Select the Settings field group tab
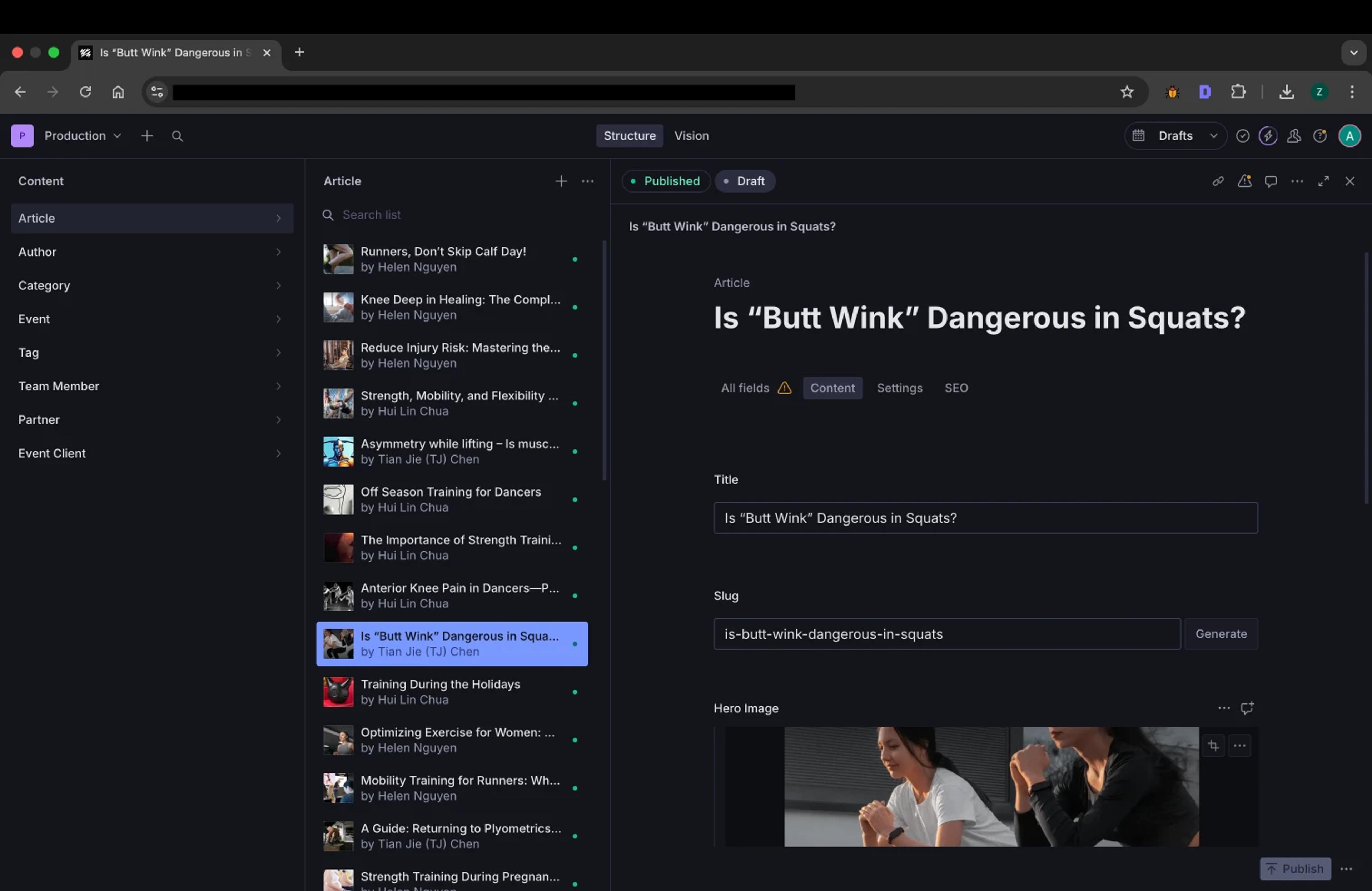The width and height of the screenshot is (1372, 891). (x=899, y=388)
